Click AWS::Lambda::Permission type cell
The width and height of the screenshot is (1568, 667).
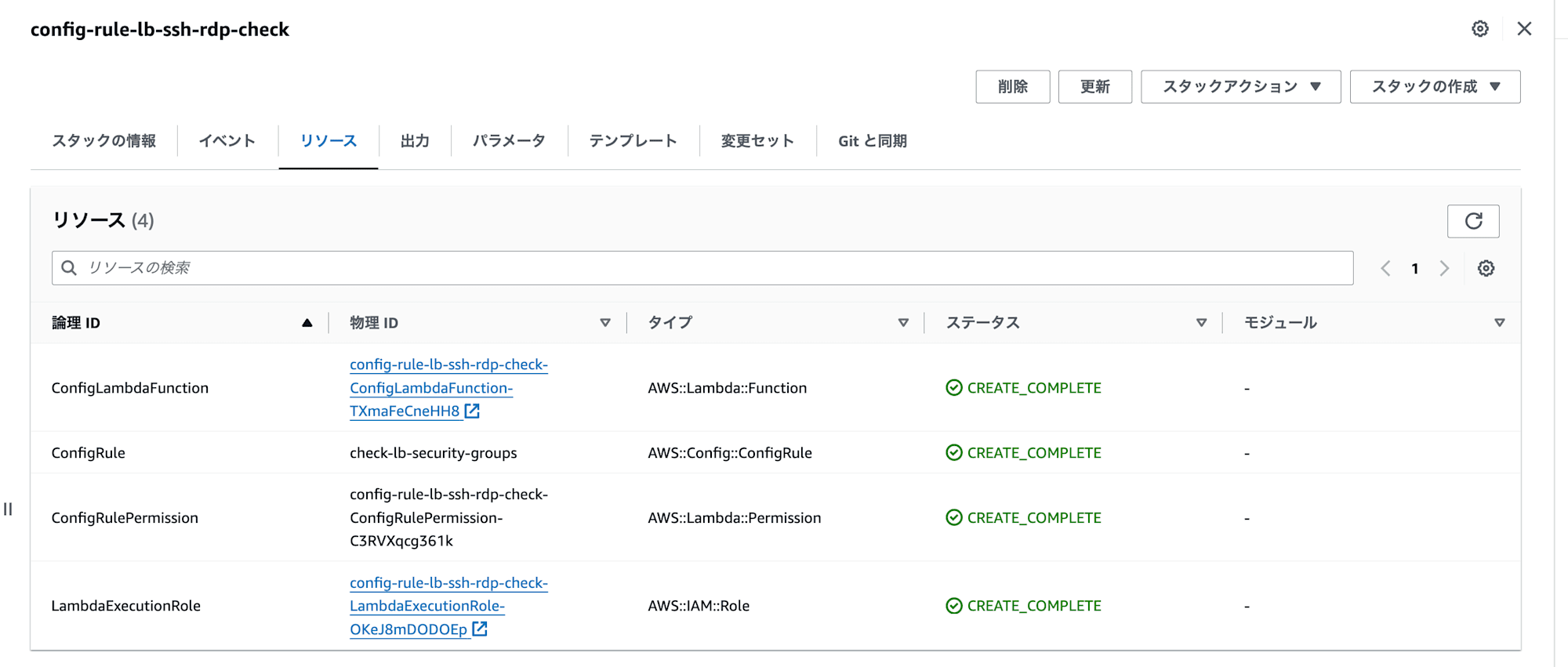click(735, 518)
